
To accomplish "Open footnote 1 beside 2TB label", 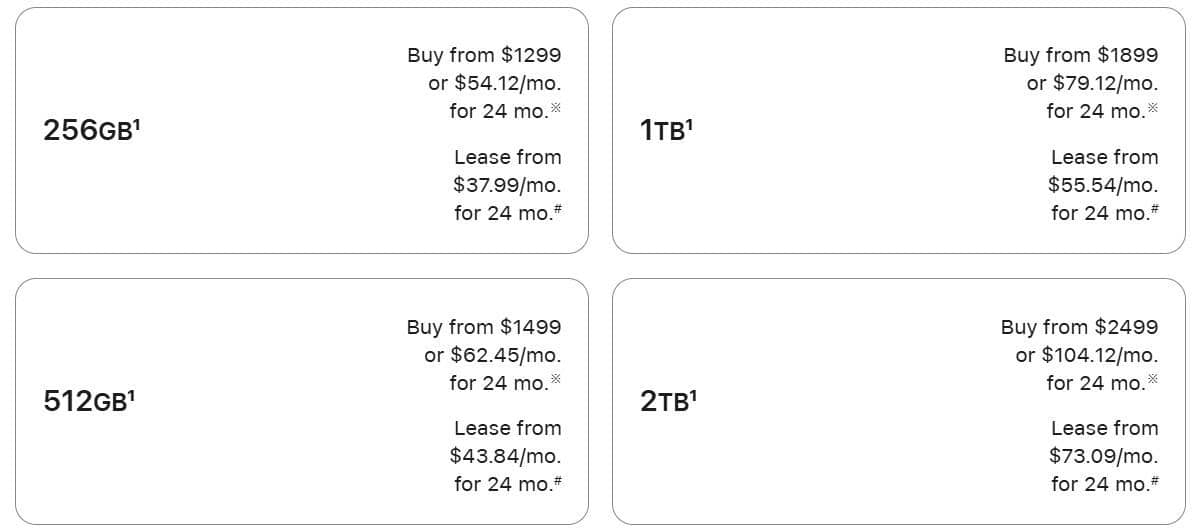I will point(693,394).
